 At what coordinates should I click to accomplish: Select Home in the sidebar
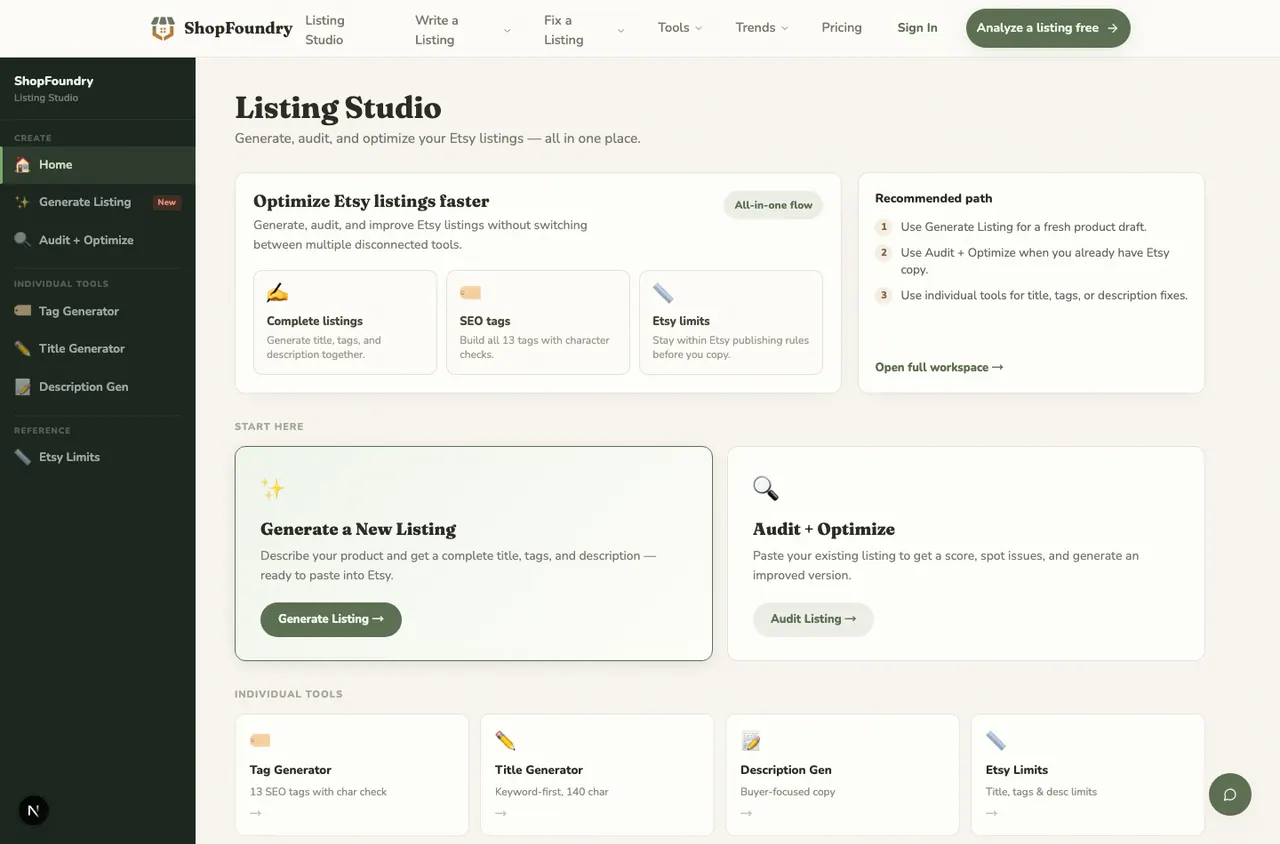click(98, 165)
